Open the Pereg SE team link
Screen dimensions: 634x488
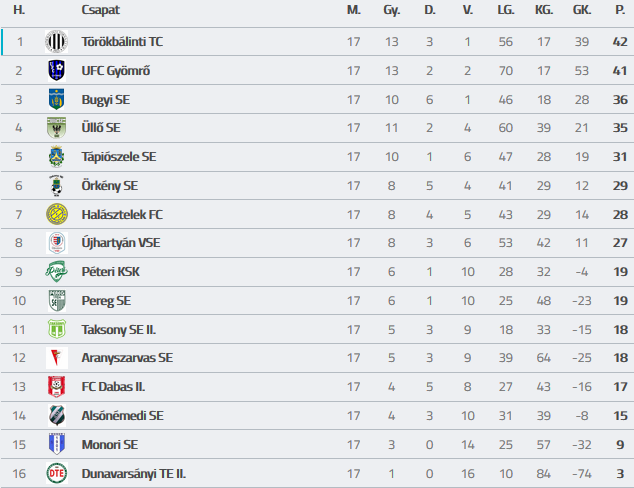(106, 301)
